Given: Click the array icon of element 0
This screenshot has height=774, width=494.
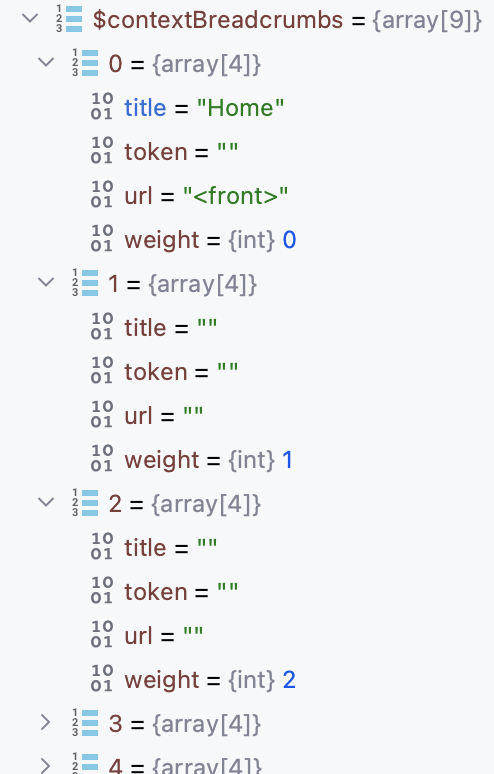Looking at the screenshot, I should point(85,63).
